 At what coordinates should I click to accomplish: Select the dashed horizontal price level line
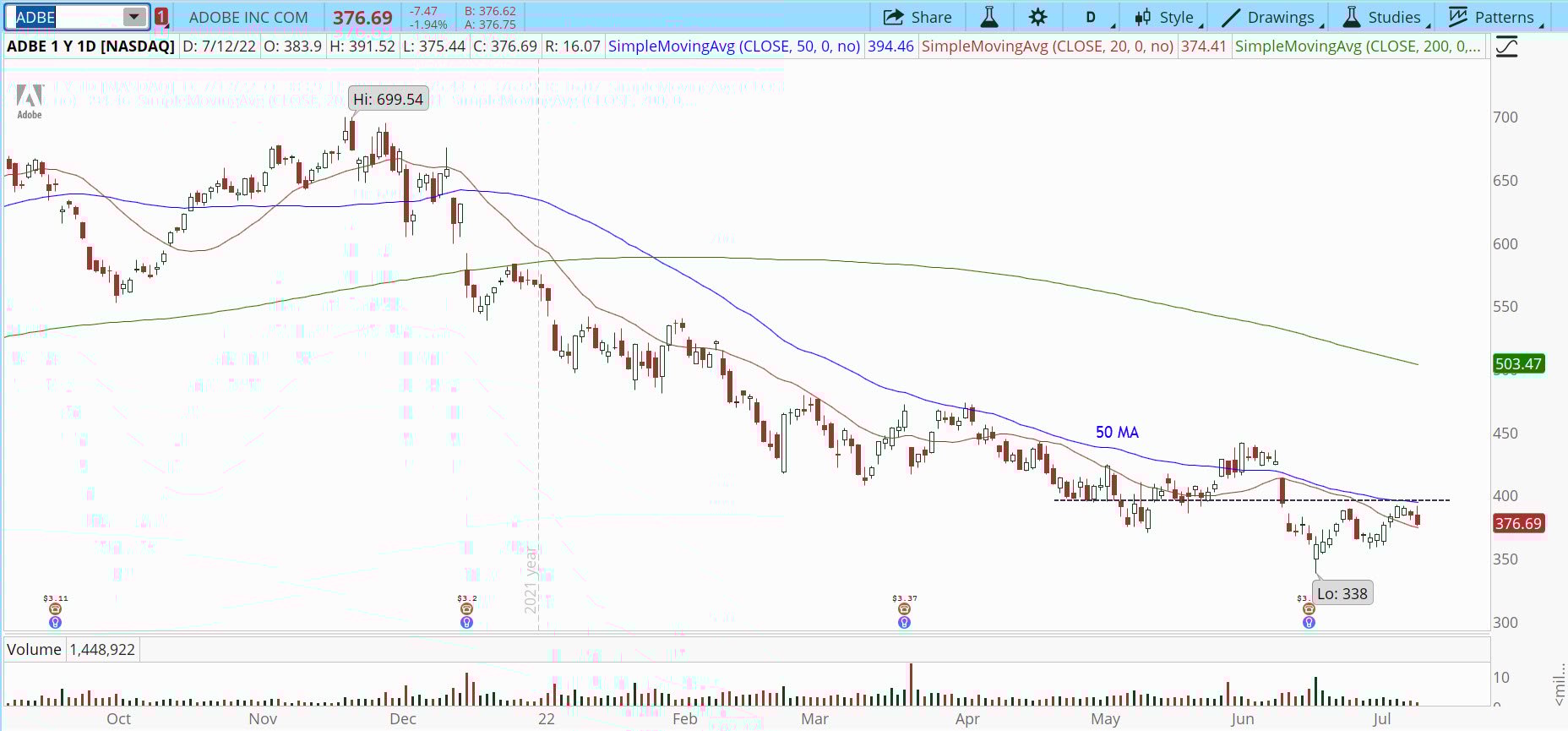pos(1252,500)
